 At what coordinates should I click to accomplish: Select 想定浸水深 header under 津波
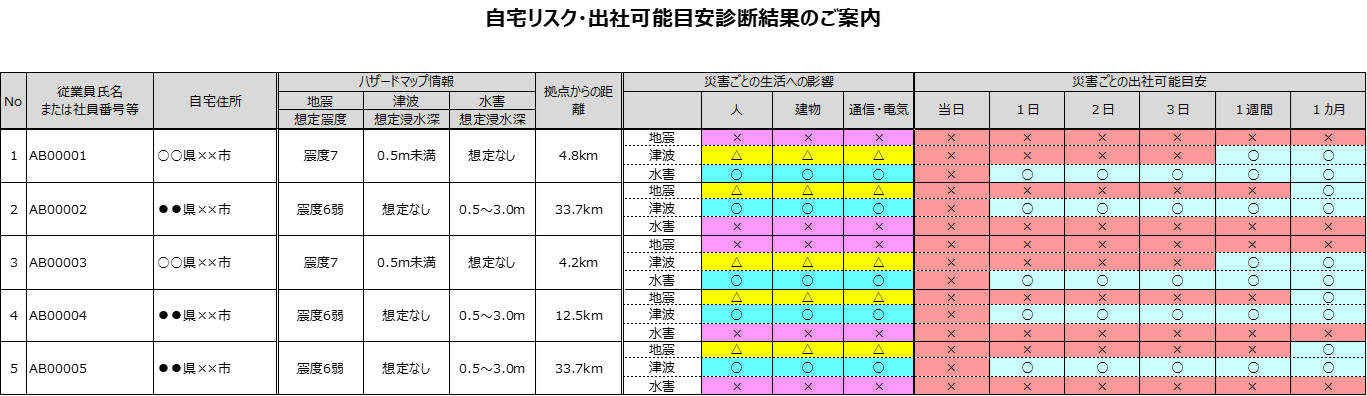coord(406,119)
